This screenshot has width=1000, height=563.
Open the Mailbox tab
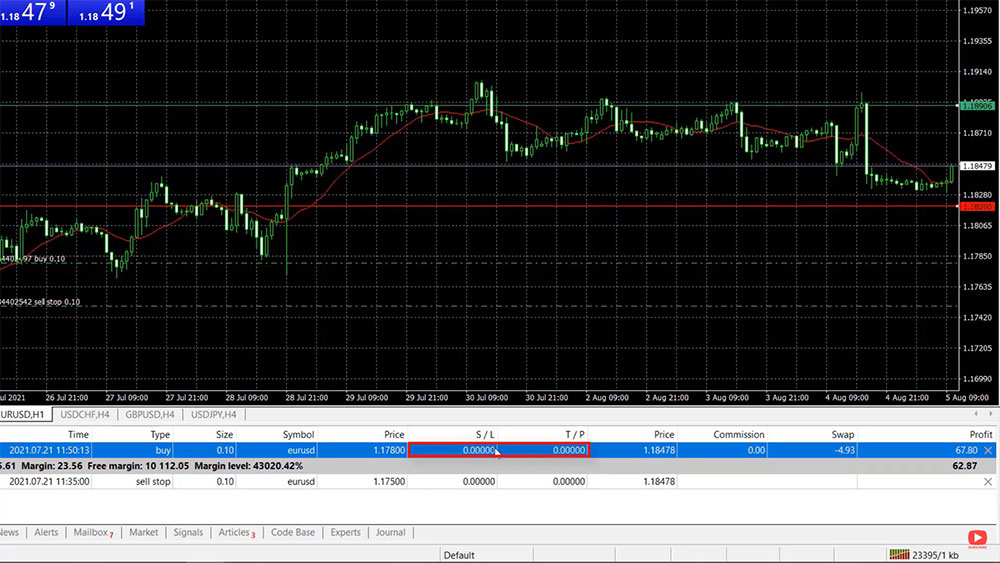[93, 533]
